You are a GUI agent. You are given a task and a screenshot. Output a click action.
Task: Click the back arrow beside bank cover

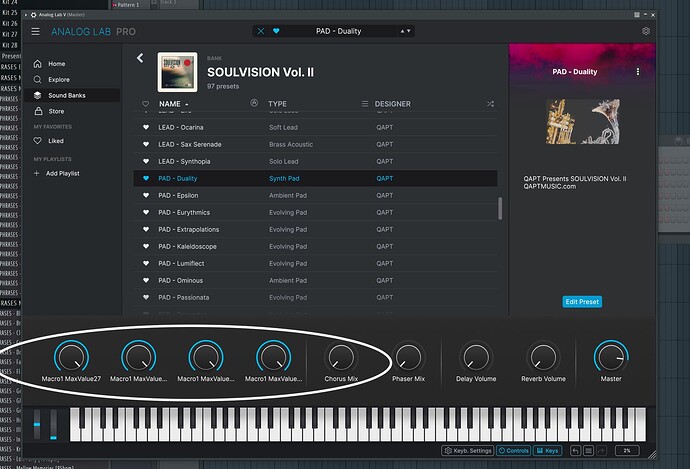(140, 58)
